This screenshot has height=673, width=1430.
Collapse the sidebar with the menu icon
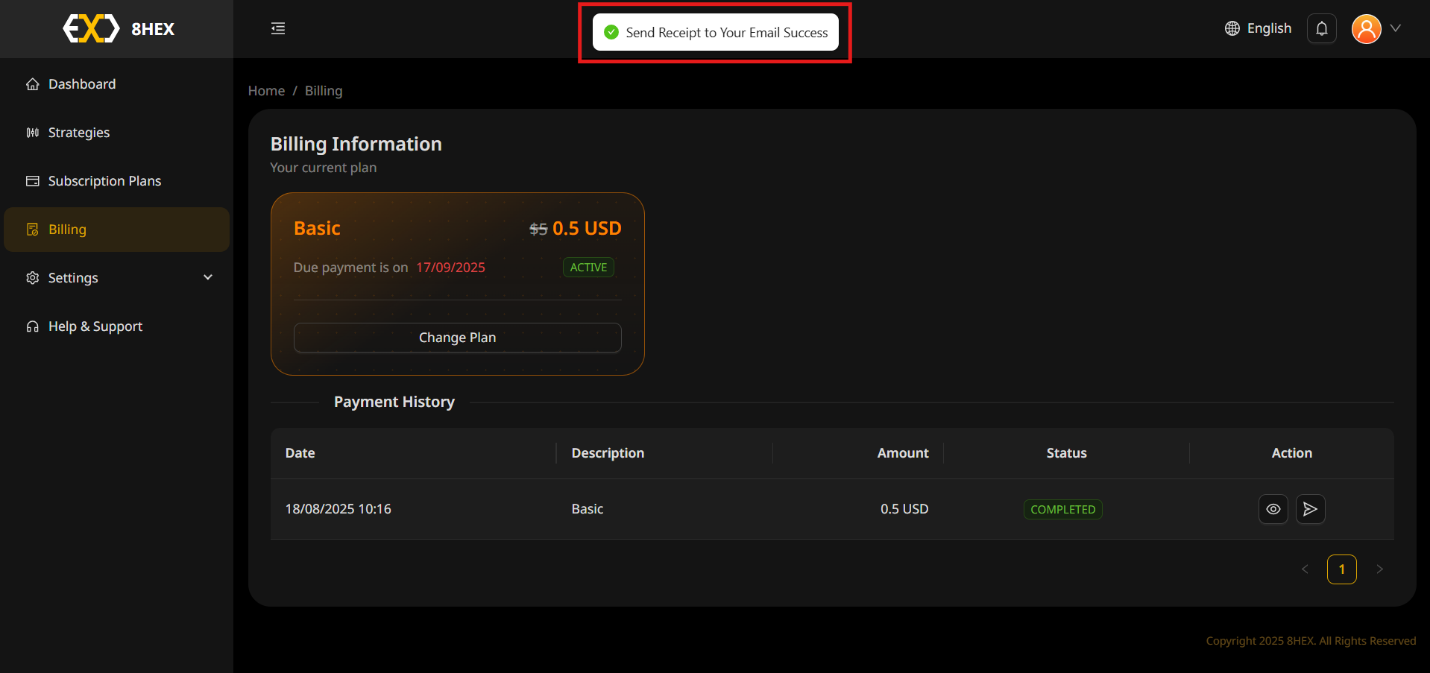click(278, 28)
